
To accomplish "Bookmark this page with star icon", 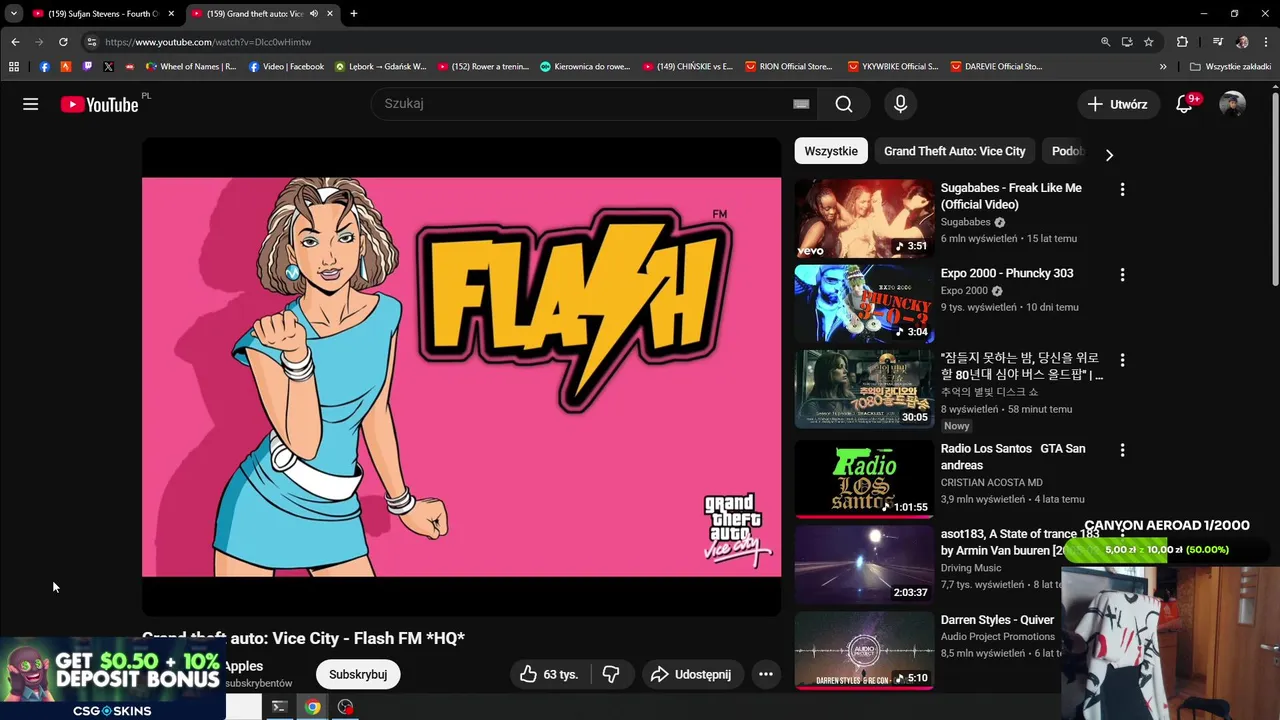I will click(1149, 42).
